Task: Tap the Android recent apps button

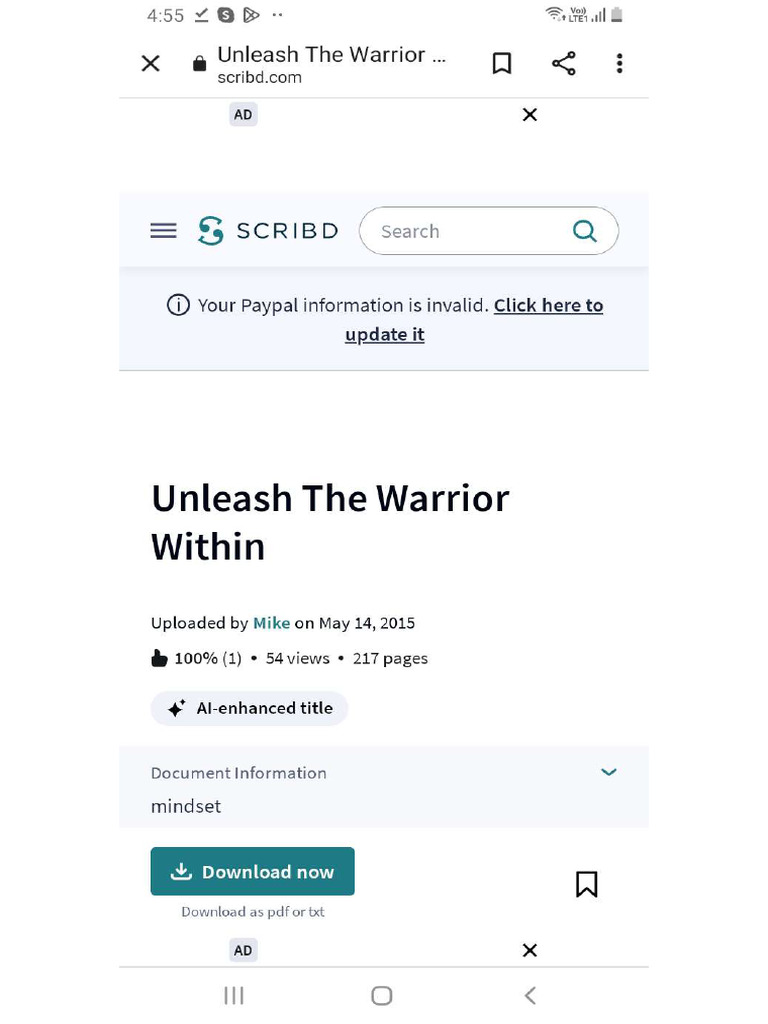Action: (234, 995)
